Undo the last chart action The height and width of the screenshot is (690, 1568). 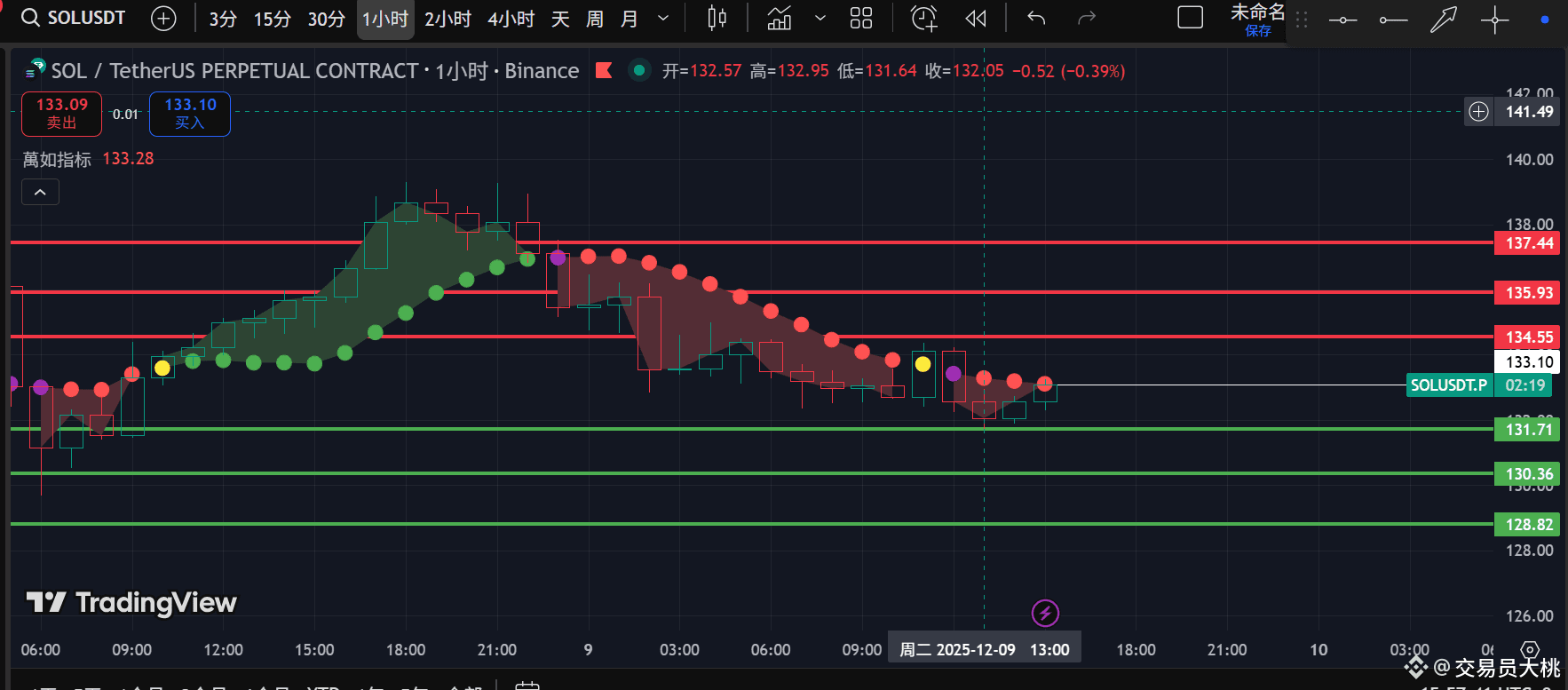click(x=1036, y=18)
